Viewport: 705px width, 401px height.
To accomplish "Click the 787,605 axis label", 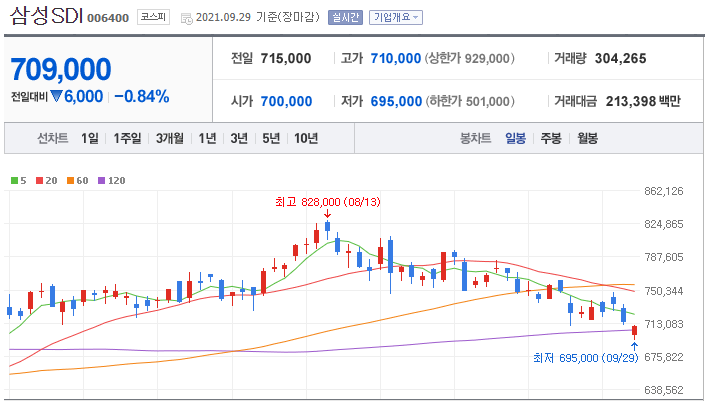I will [x=663, y=257].
